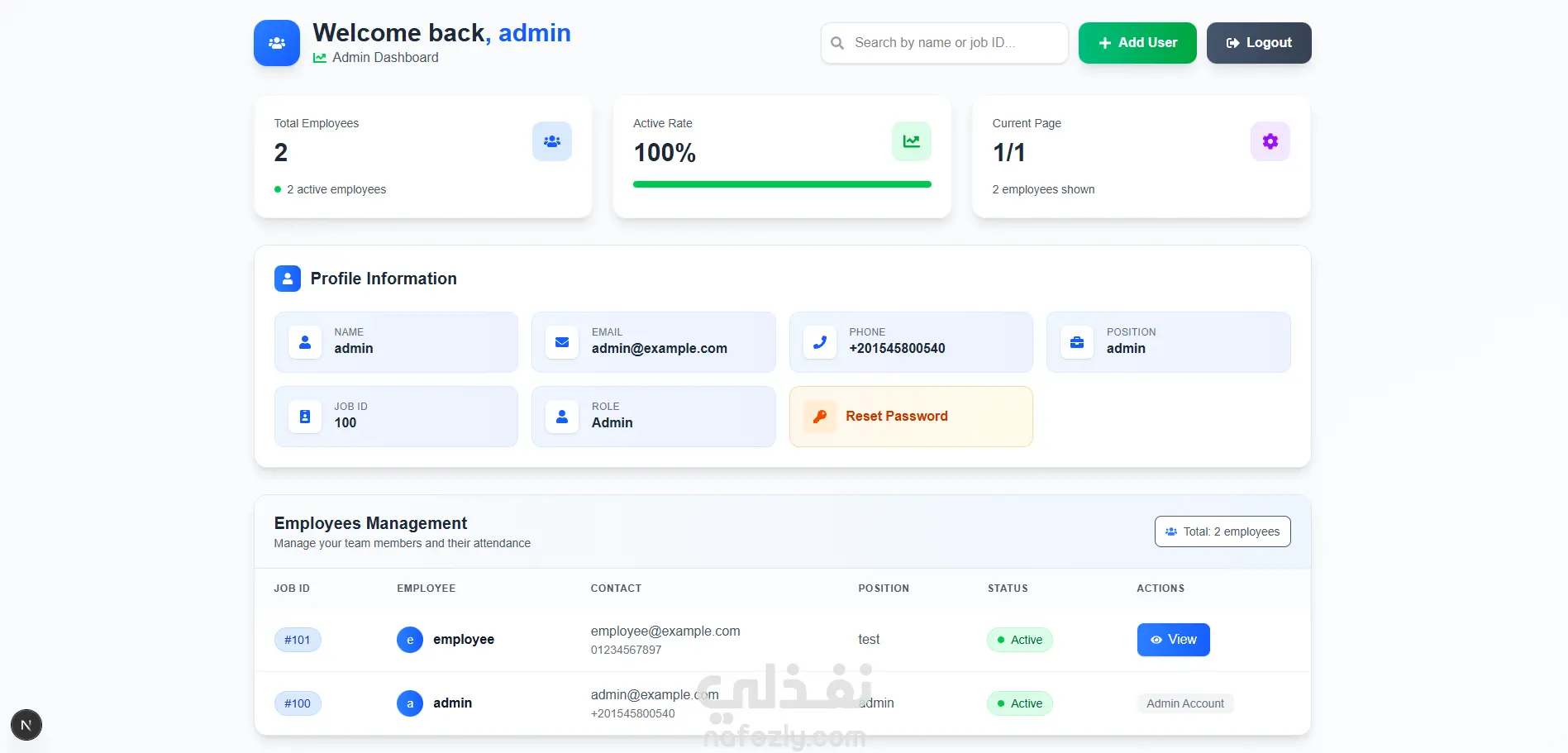Click the briefcase icon in the POSITION field
Screen dimensions: 1568x753
tap(1077, 341)
